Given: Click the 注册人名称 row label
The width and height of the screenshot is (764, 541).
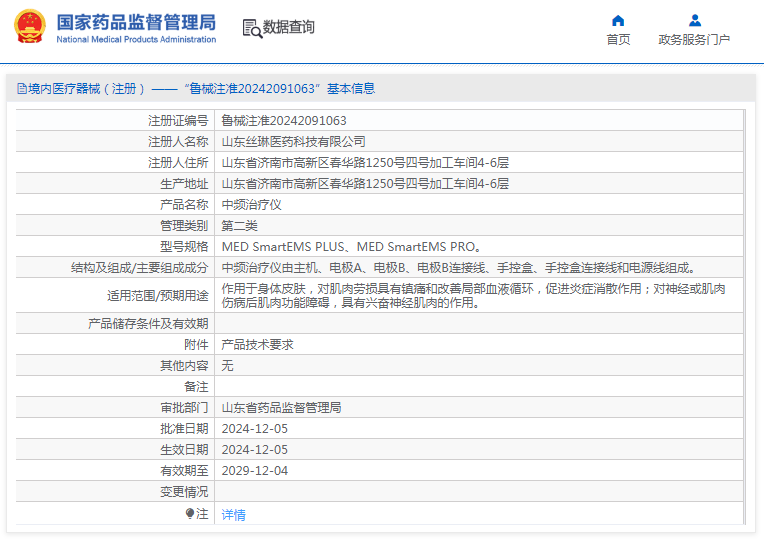Looking at the screenshot, I should 178,141.
